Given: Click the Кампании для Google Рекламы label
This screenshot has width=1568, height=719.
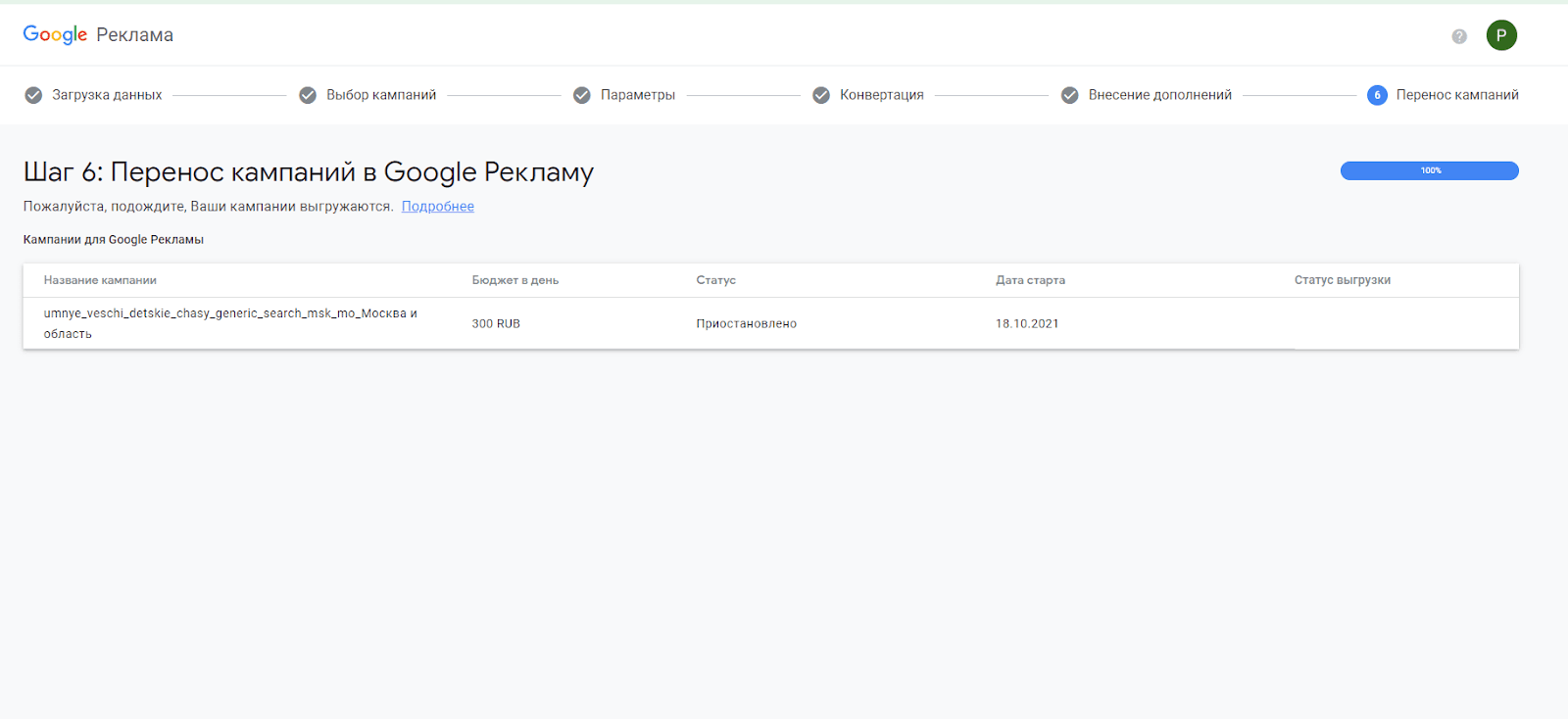Looking at the screenshot, I should tap(114, 240).
